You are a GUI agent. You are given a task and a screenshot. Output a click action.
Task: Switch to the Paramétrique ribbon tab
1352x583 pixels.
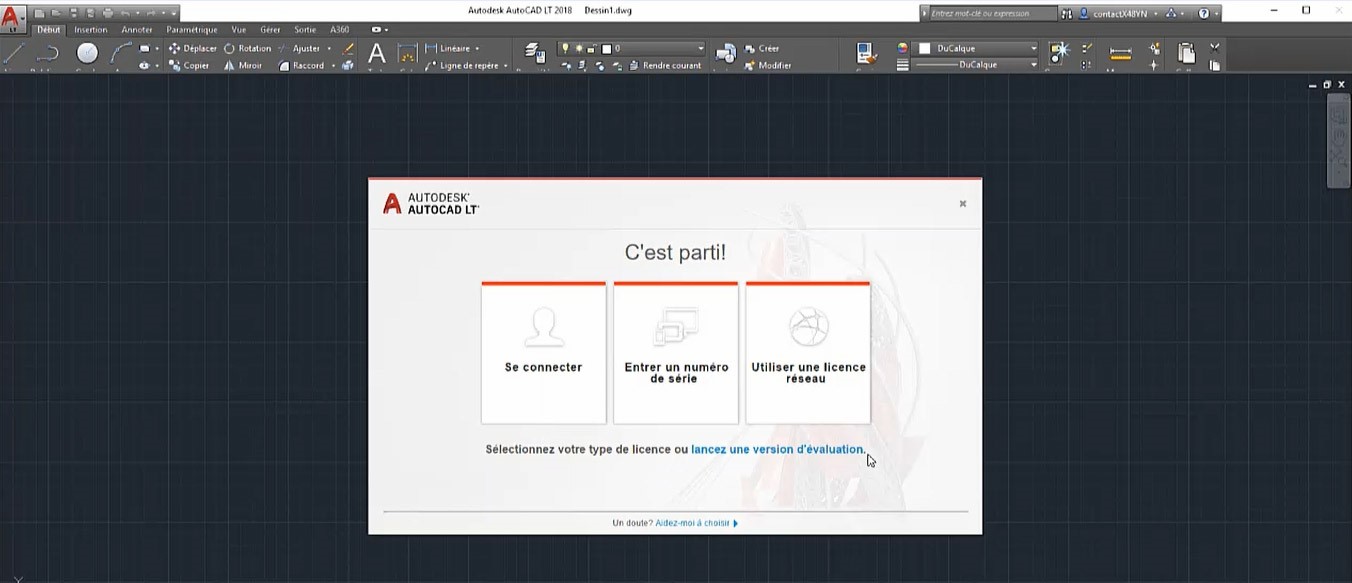coord(192,30)
